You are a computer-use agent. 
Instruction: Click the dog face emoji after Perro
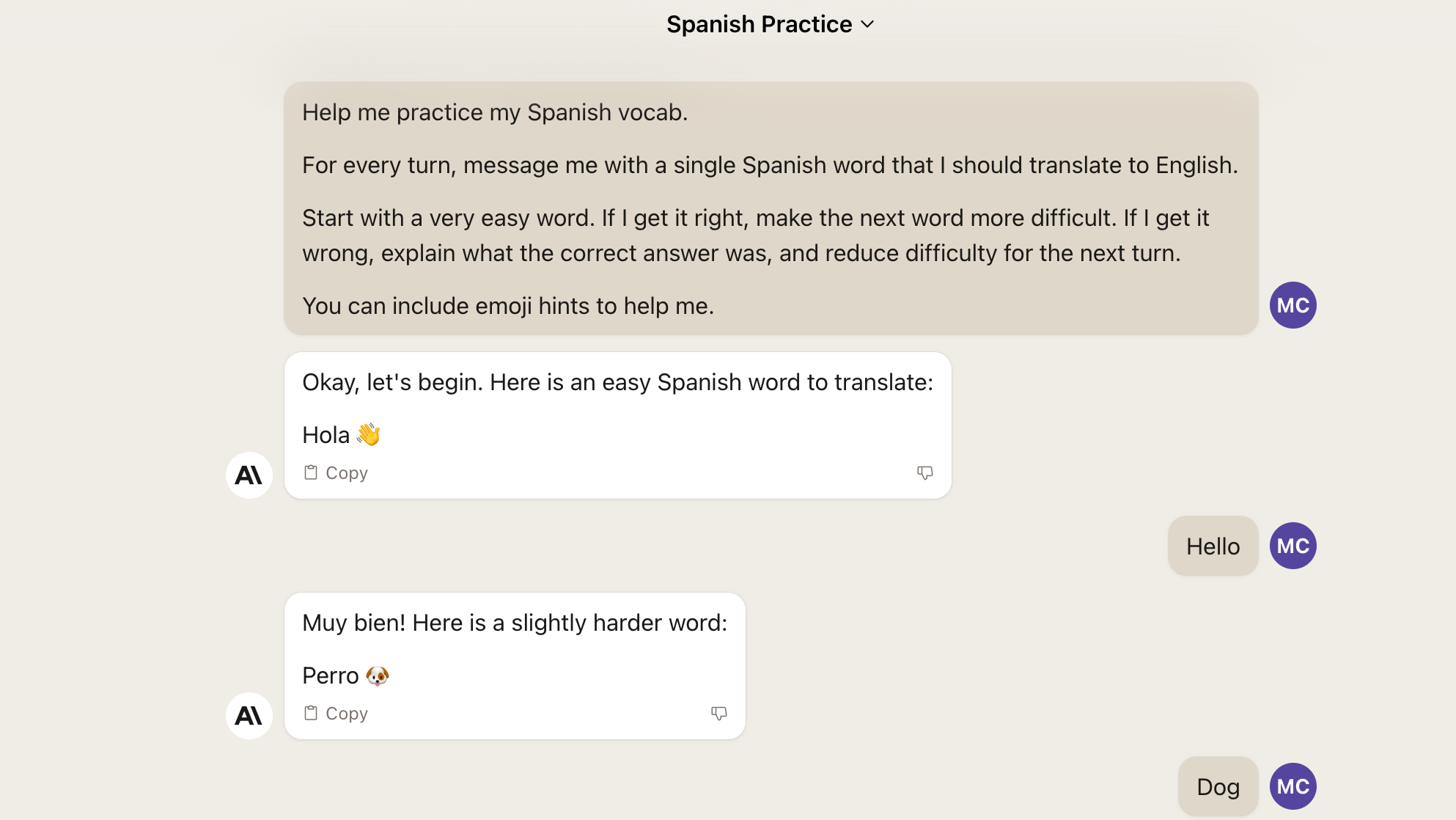377,675
